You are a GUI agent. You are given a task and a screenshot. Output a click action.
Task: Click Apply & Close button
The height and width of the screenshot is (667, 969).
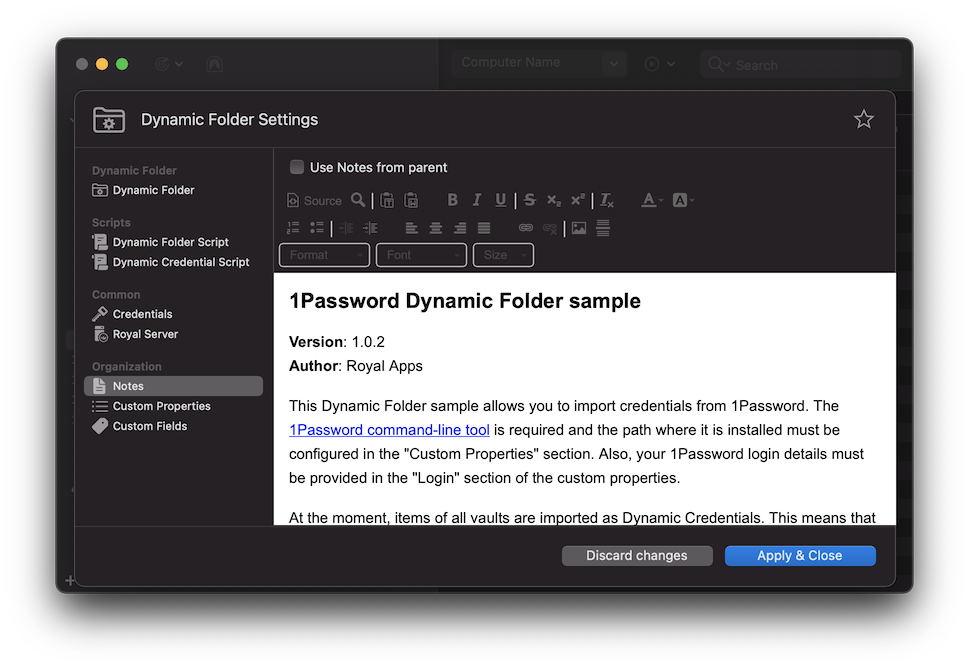800,555
